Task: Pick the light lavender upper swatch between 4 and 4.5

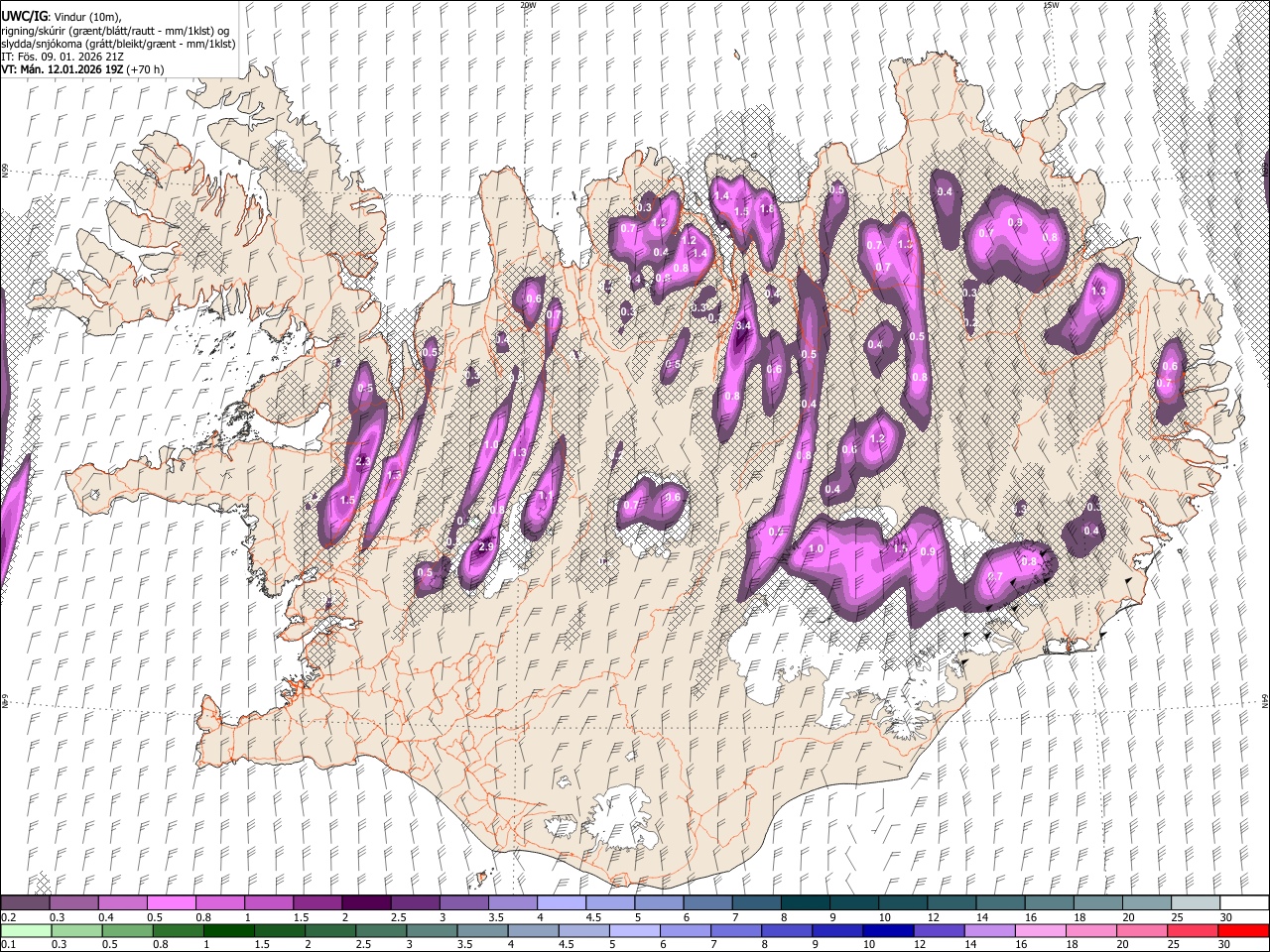Action: coord(561,902)
